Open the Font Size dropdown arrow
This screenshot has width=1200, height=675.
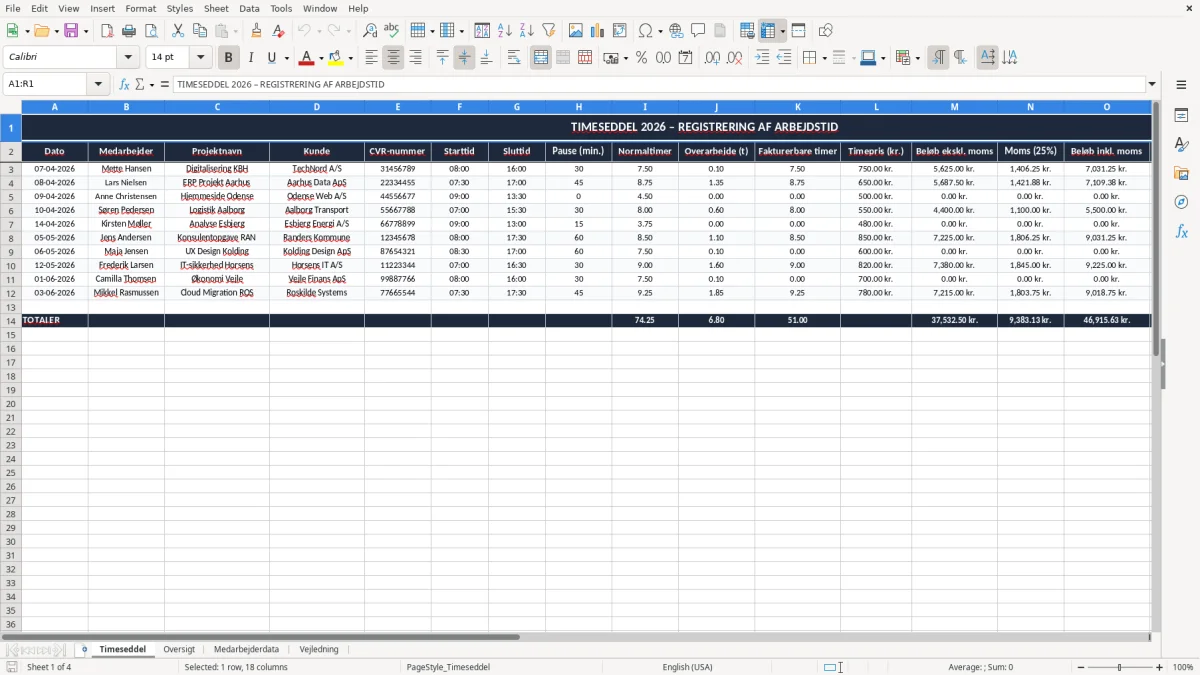pyautogui.click(x=200, y=58)
